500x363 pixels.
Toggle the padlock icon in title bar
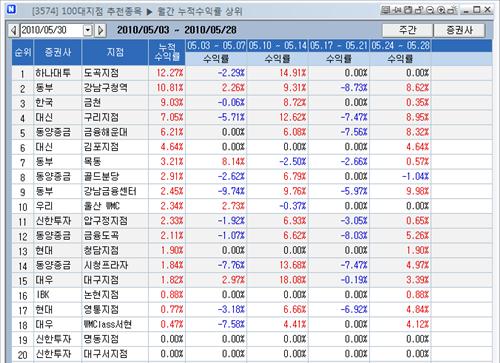click(x=419, y=10)
